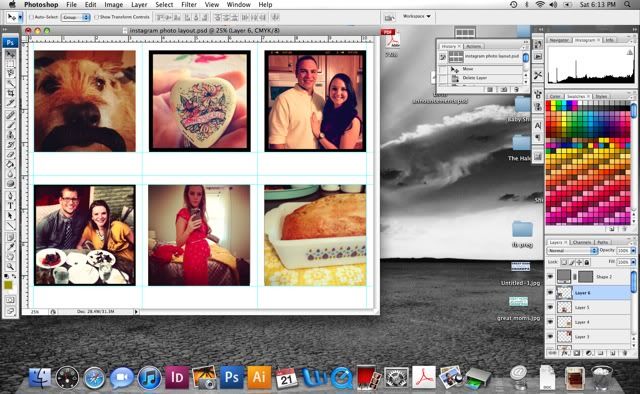Open the Illustrator app from the dock
The height and width of the screenshot is (394, 640).
pyautogui.click(x=259, y=376)
